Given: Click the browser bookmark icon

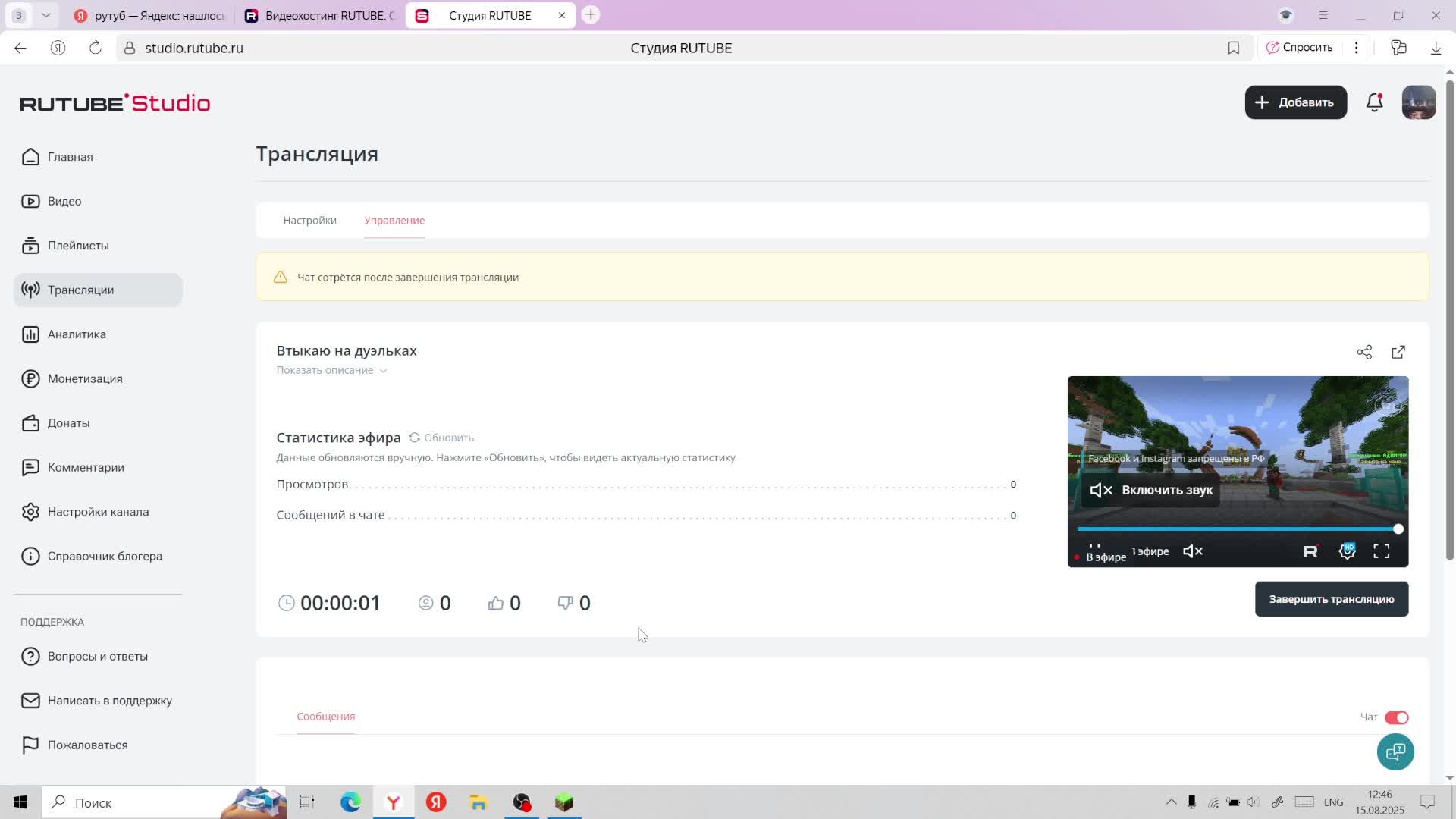Looking at the screenshot, I should point(1234,48).
